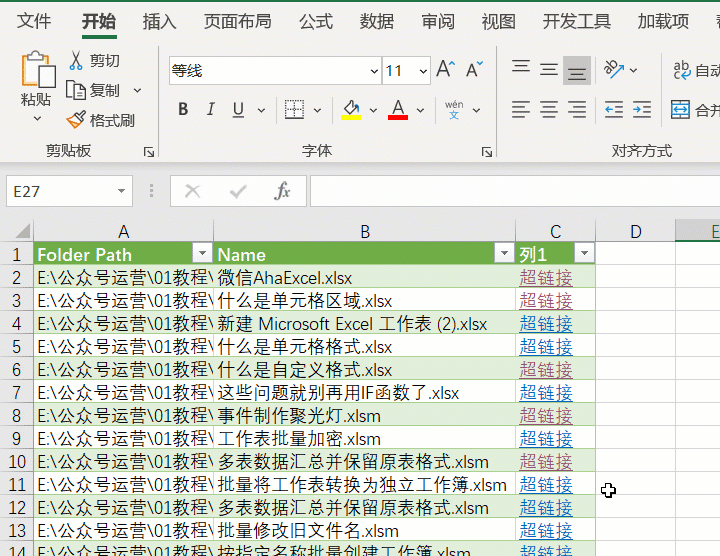The width and height of the screenshot is (720, 556).
Task: Decrease font size with smaller A
Action: (474, 70)
